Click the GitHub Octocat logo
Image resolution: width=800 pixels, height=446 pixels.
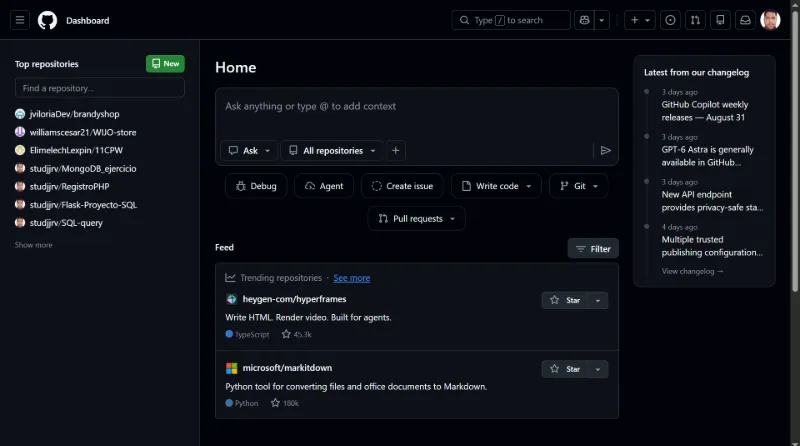click(47, 20)
